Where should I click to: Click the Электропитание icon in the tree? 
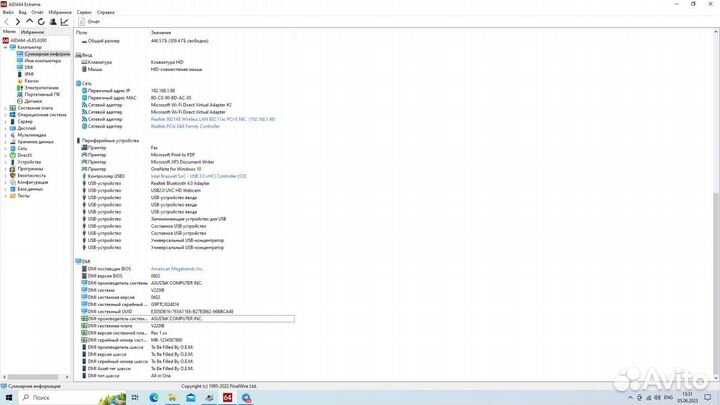pos(20,88)
